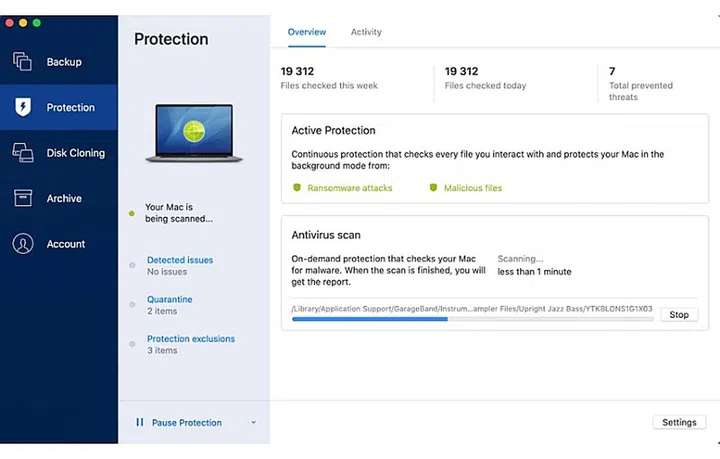Open the Detected issues link
Screen dimensions: 720x459
[x=180, y=260]
